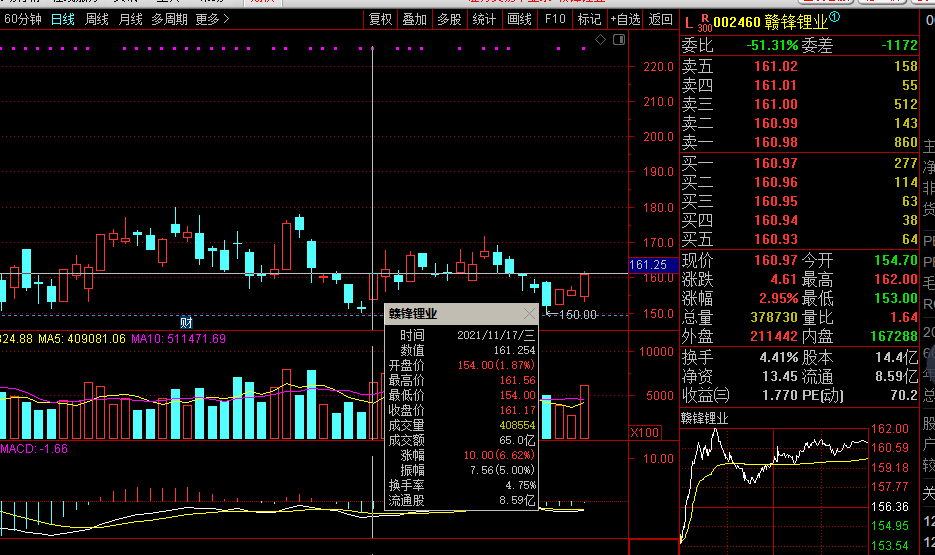This screenshot has width=935, height=555.
Task: Click the 开盘价 154.00(1.87%) popup row
Action: [x=462, y=365]
